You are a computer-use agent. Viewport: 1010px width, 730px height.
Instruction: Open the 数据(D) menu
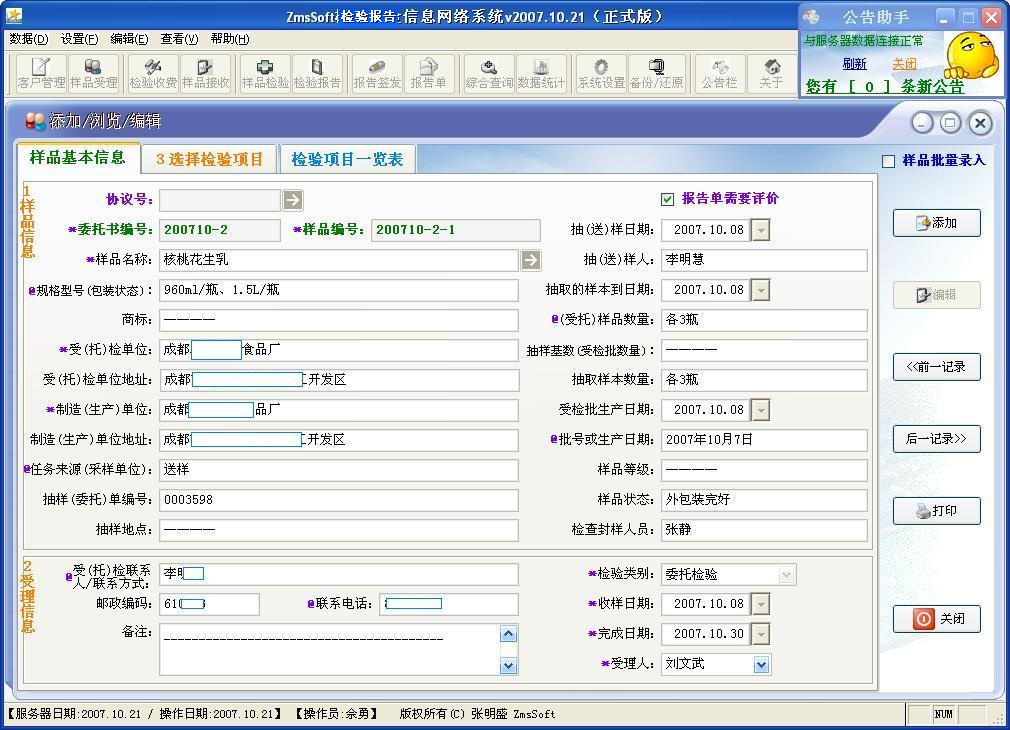click(28, 39)
